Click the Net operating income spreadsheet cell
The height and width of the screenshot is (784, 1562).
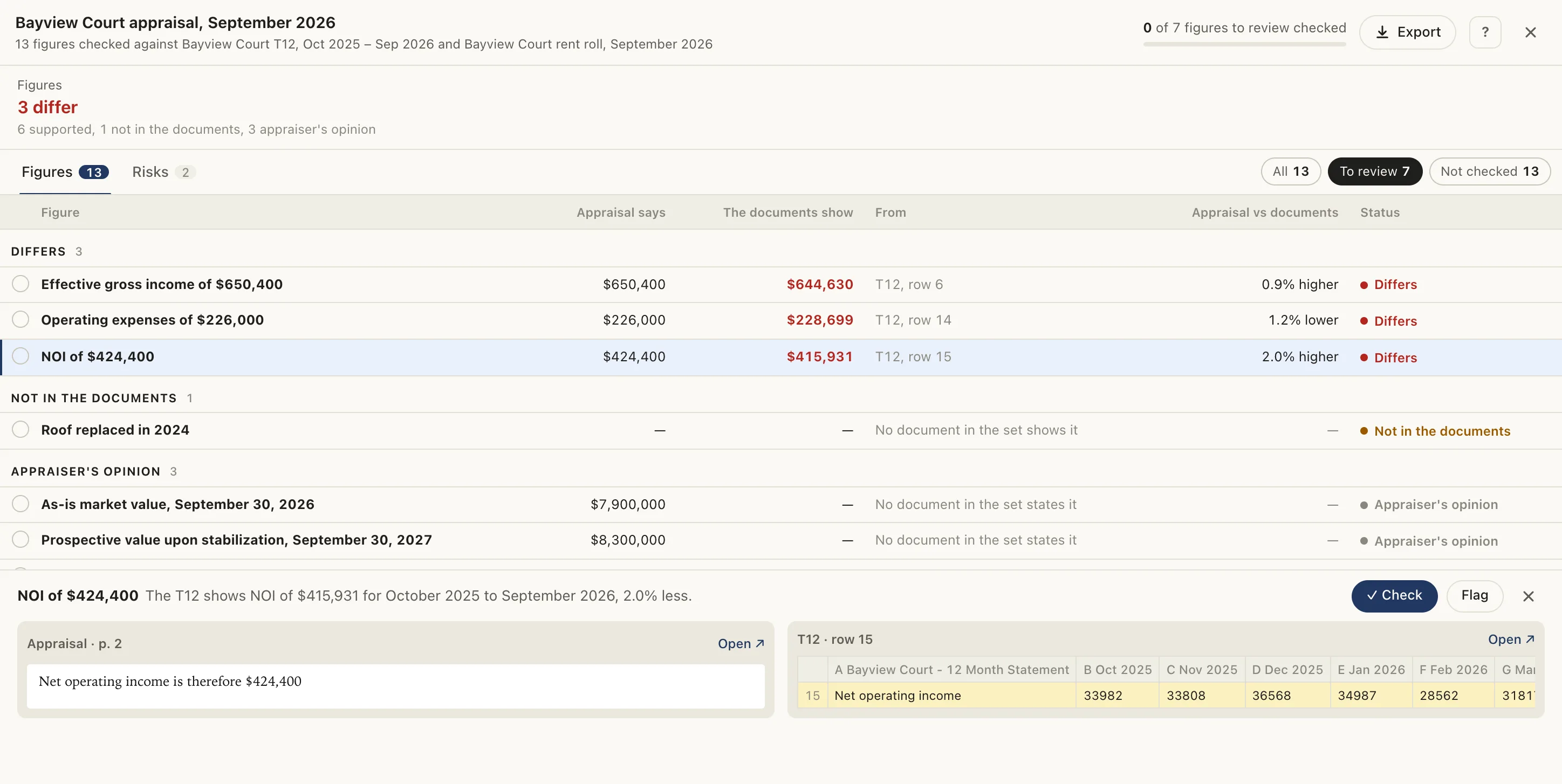(952, 696)
